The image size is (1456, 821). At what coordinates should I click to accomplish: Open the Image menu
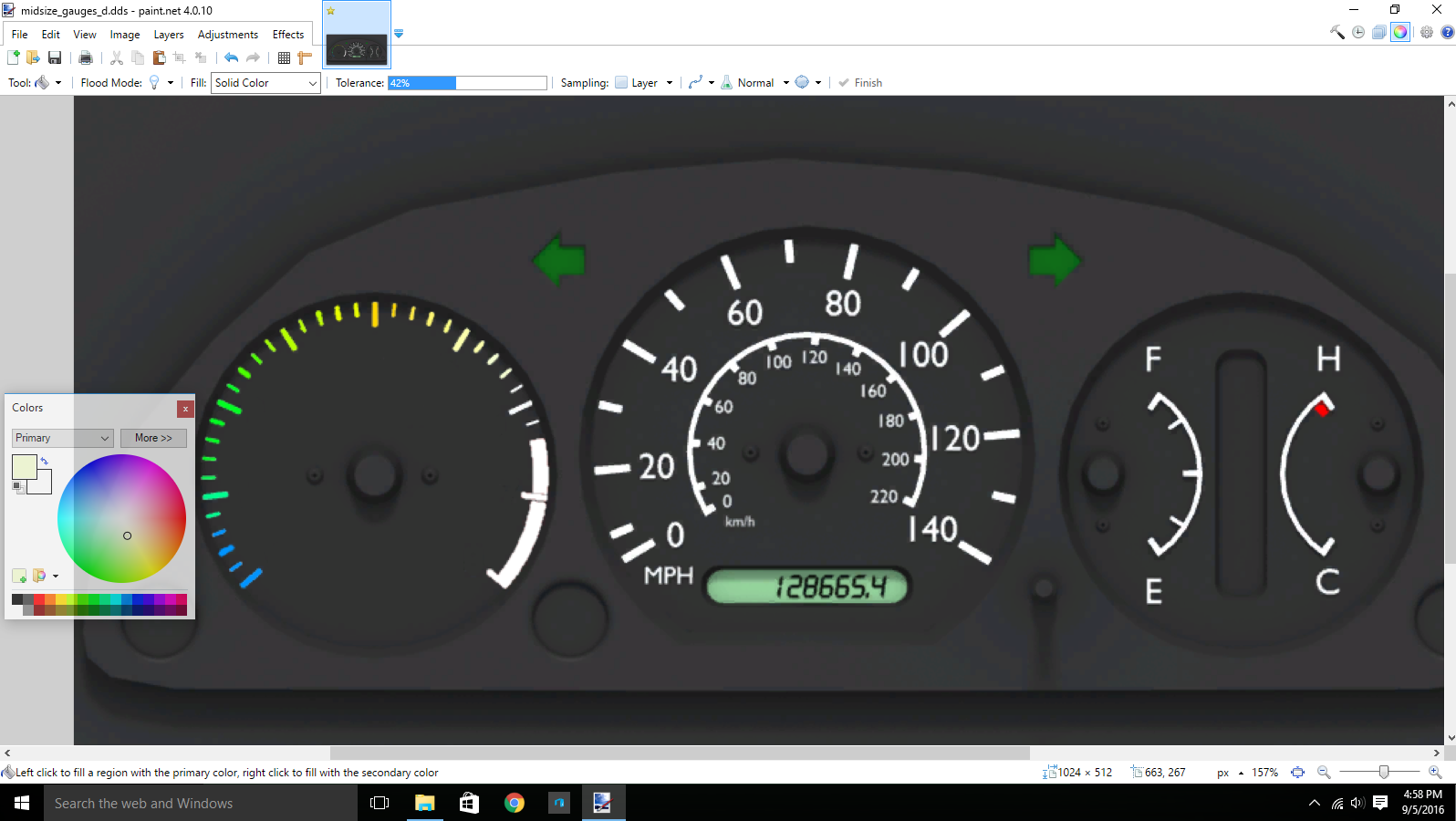point(125,35)
